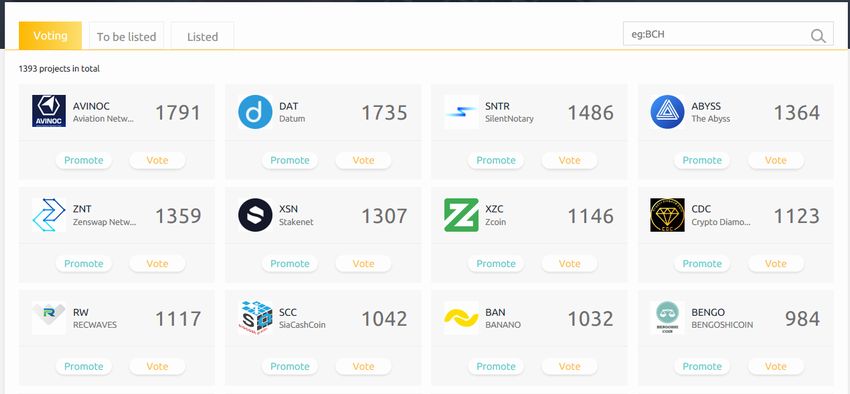Click the Stakenet XSN logo
850x394 pixels.
coord(255,215)
